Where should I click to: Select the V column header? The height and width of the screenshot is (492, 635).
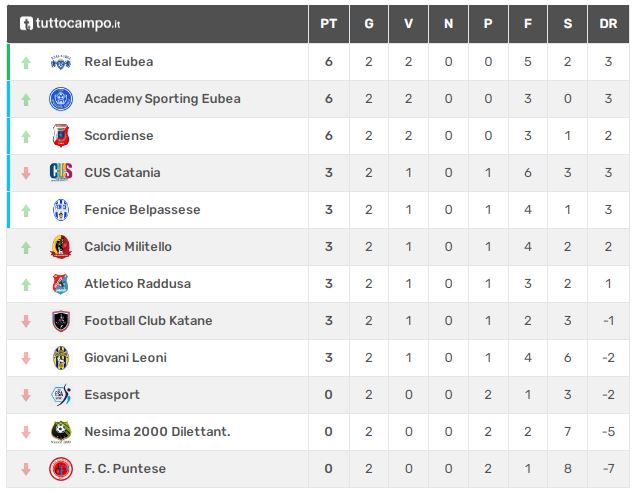(408, 23)
